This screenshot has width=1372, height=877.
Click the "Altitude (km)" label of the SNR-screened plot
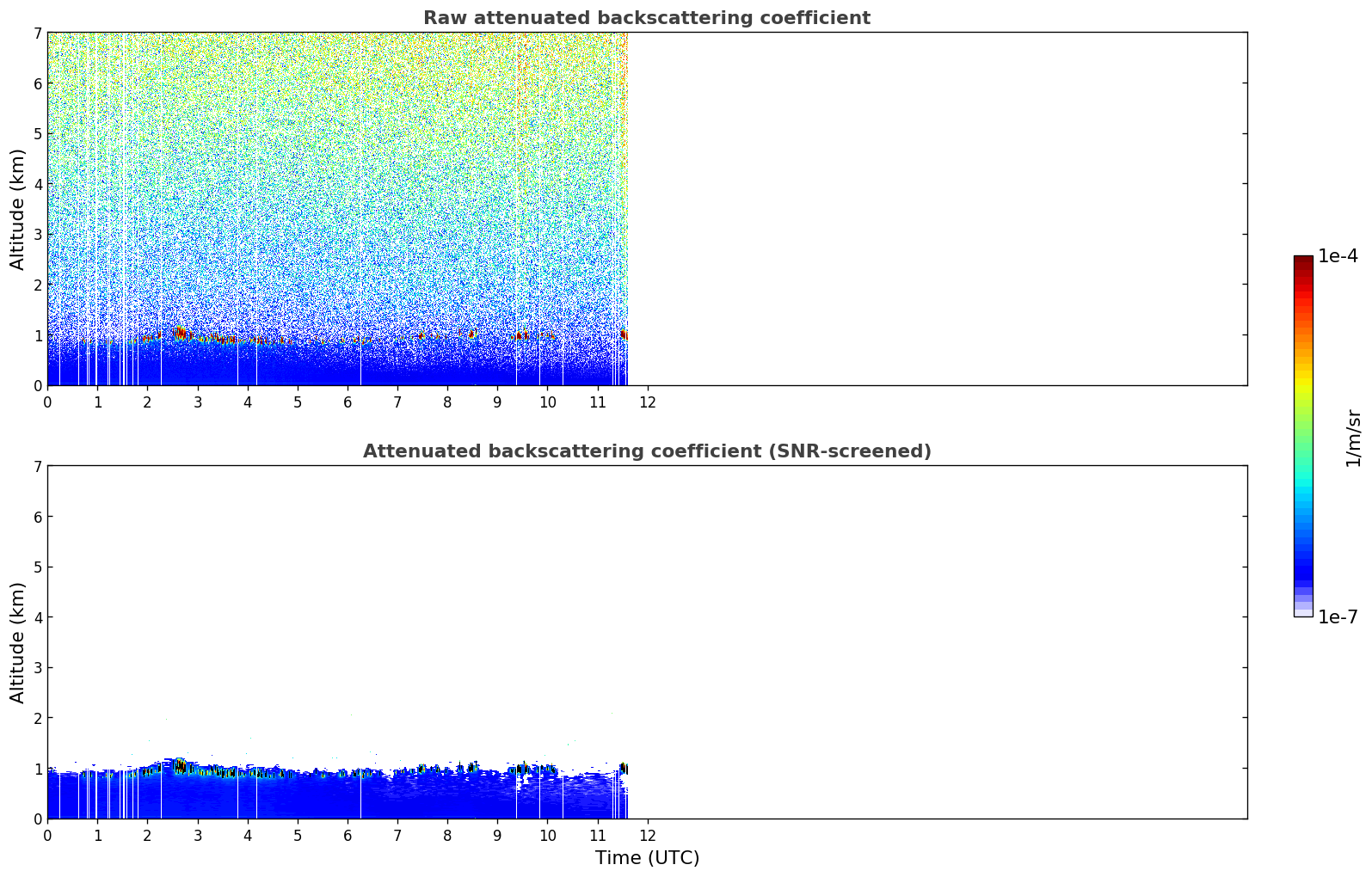(x=18, y=642)
